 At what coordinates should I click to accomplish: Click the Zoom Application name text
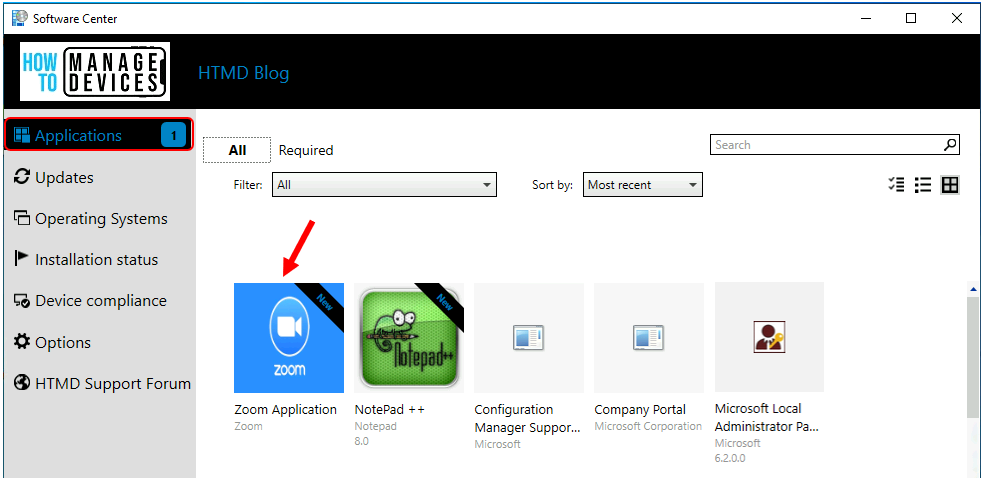click(x=286, y=410)
